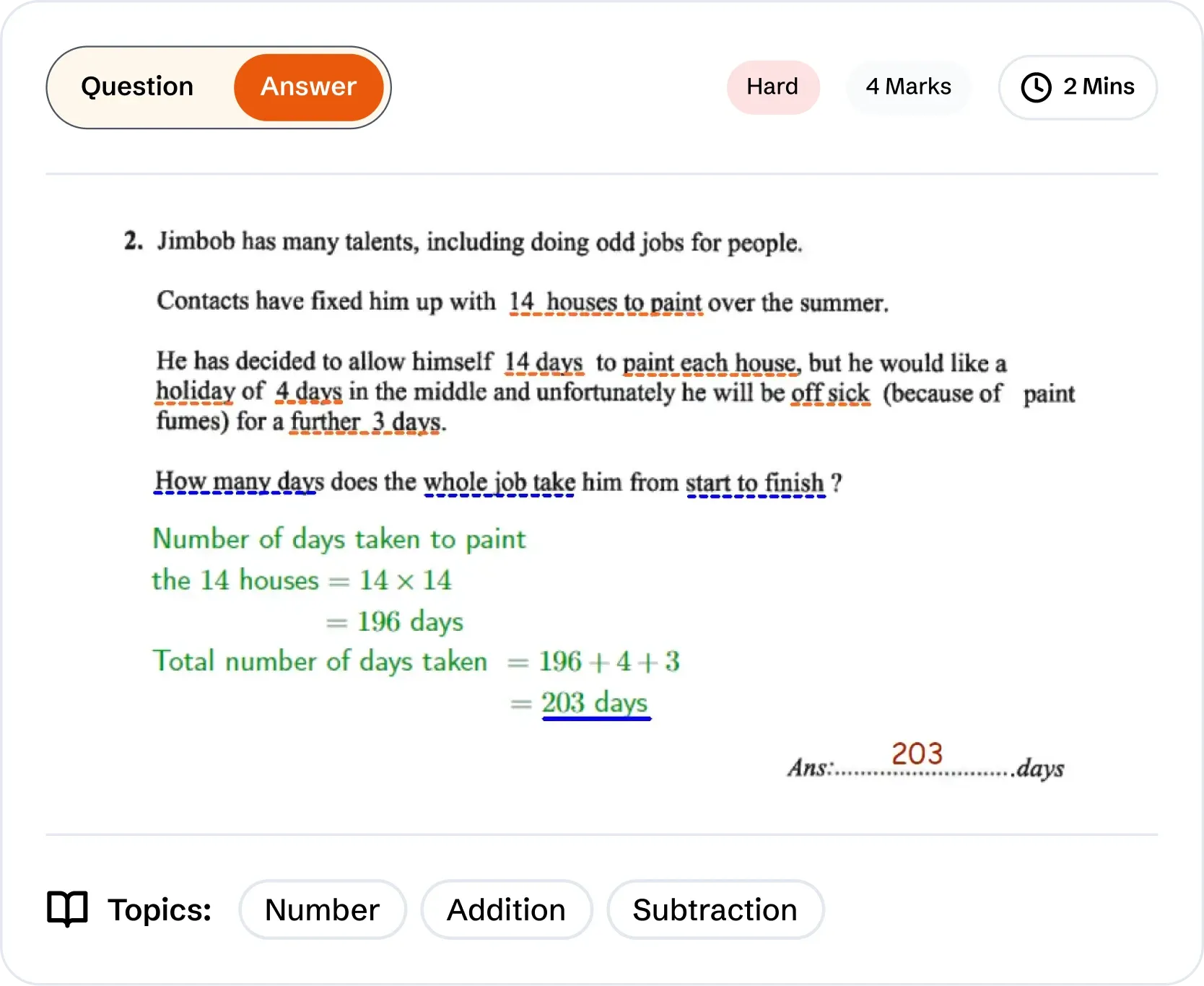Screen dimensions: 1204x986
Task: Click the underlined 'start to finish' phrase
Action: coord(754,482)
